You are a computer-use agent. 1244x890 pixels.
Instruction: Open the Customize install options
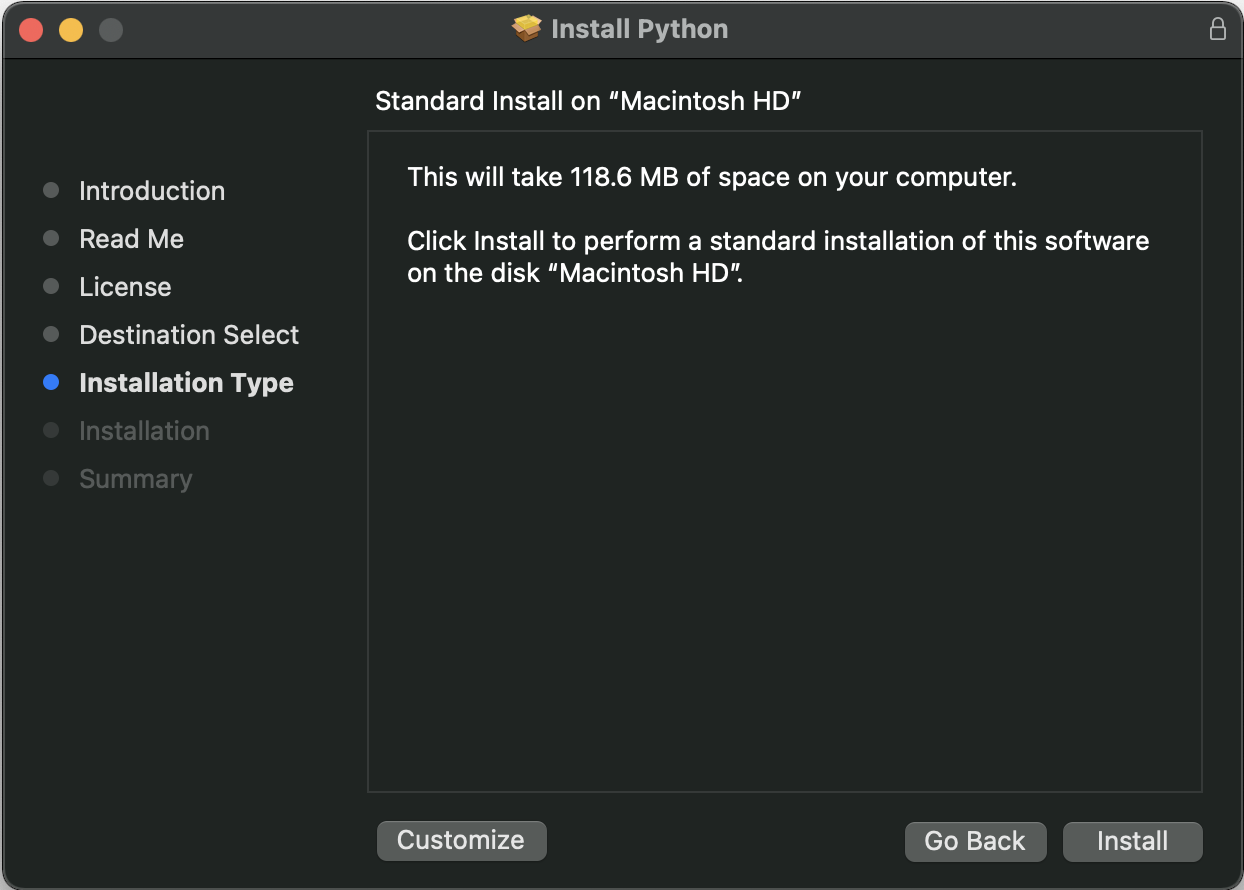(x=461, y=841)
